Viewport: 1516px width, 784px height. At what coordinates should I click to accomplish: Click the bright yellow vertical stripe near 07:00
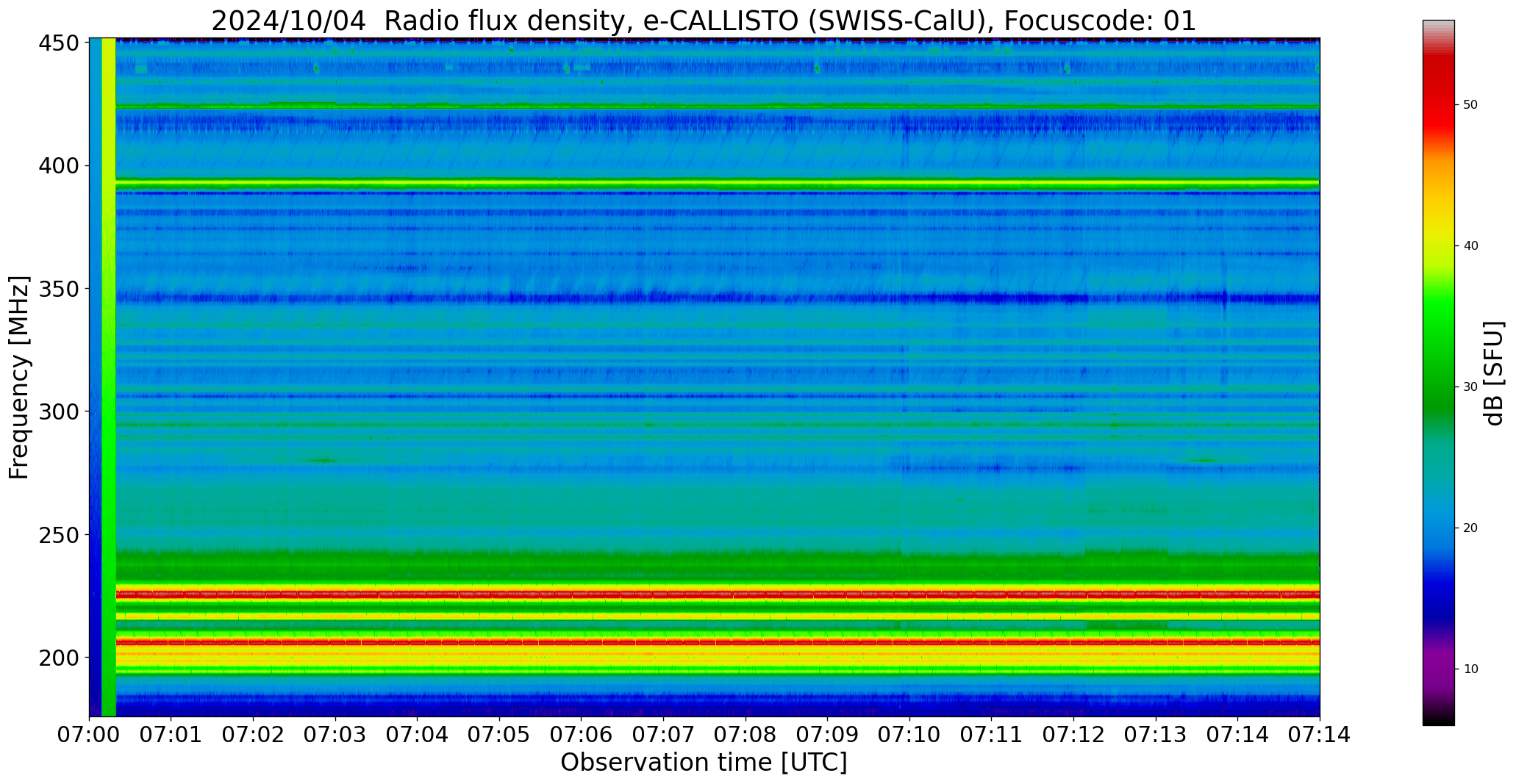click(x=109, y=377)
